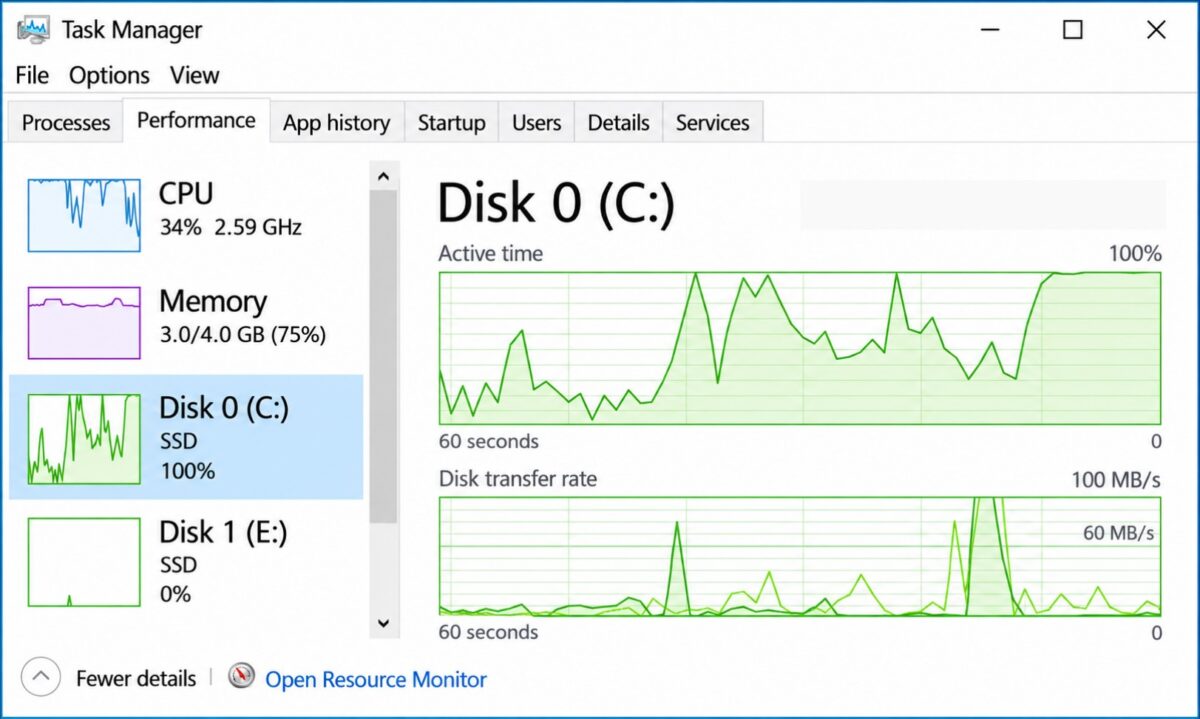Image resolution: width=1200 pixels, height=719 pixels.
Task: Collapse view with the Fewer details chevron
Action: tap(40, 678)
